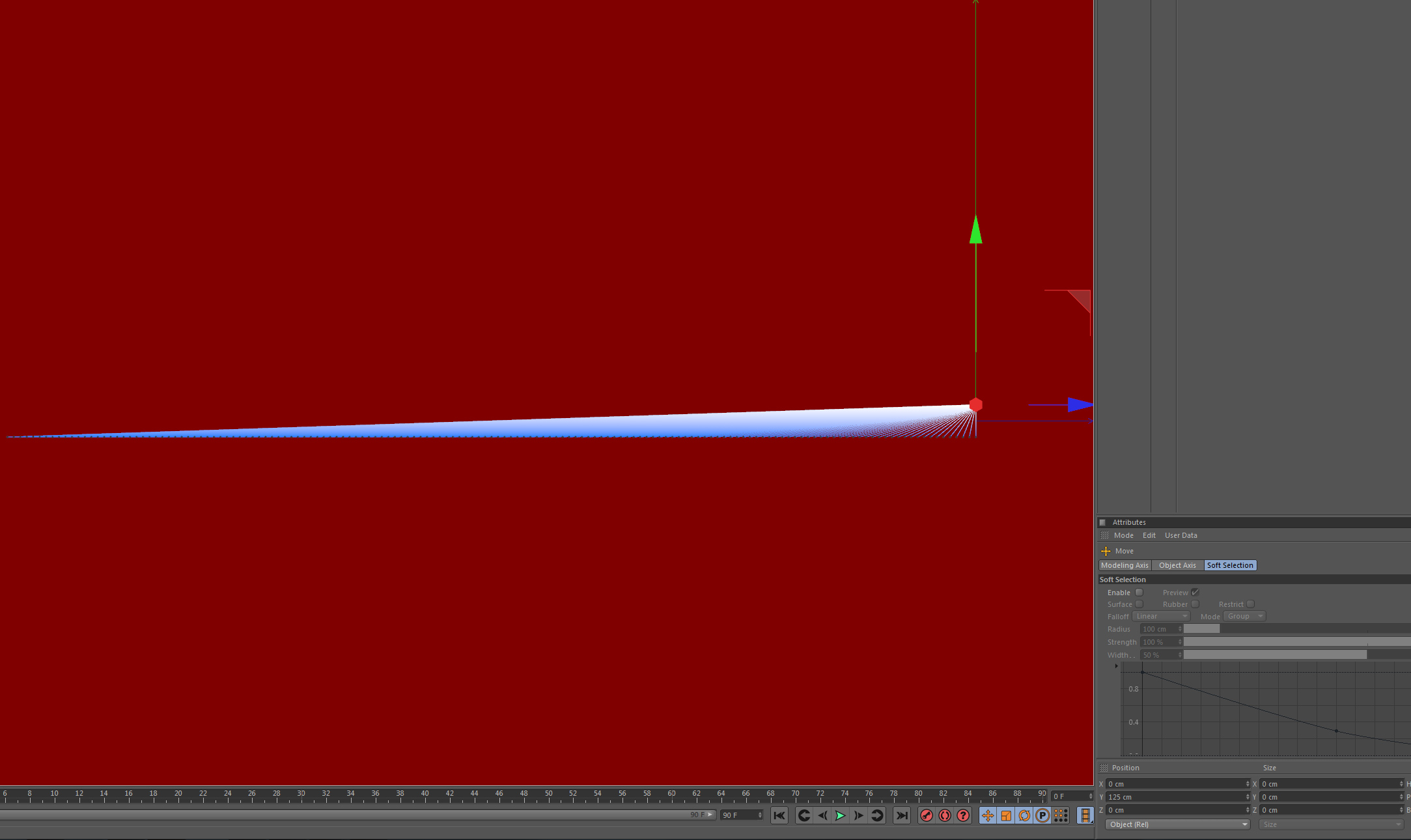Jump to the start of animation
Image resolution: width=1411 pixels, height=840 pixels.
point(779,815)
